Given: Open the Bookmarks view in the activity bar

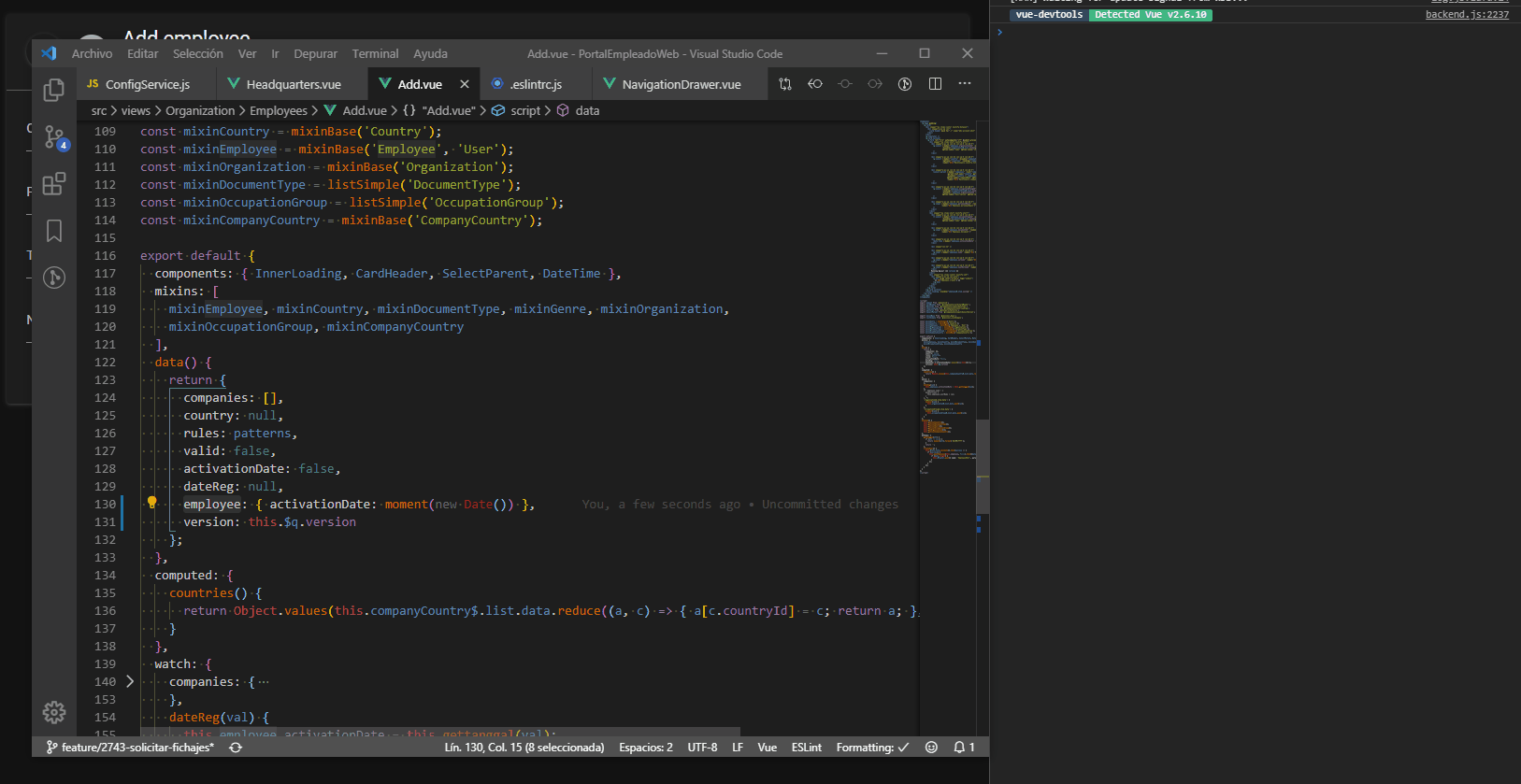Looking at the screenshot, I should point(54,231).
